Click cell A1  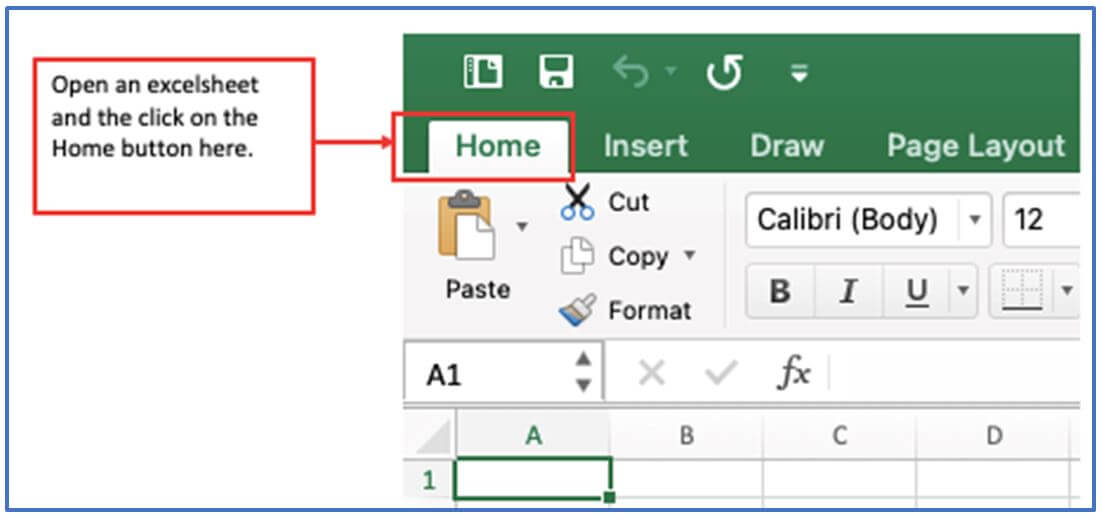click(x=533, y=480)
